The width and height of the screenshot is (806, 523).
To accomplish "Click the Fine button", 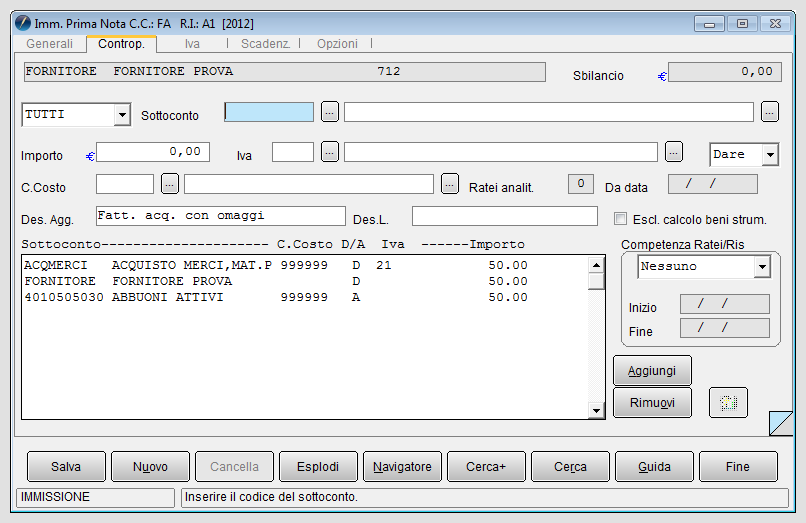I will tap(738, 466).
